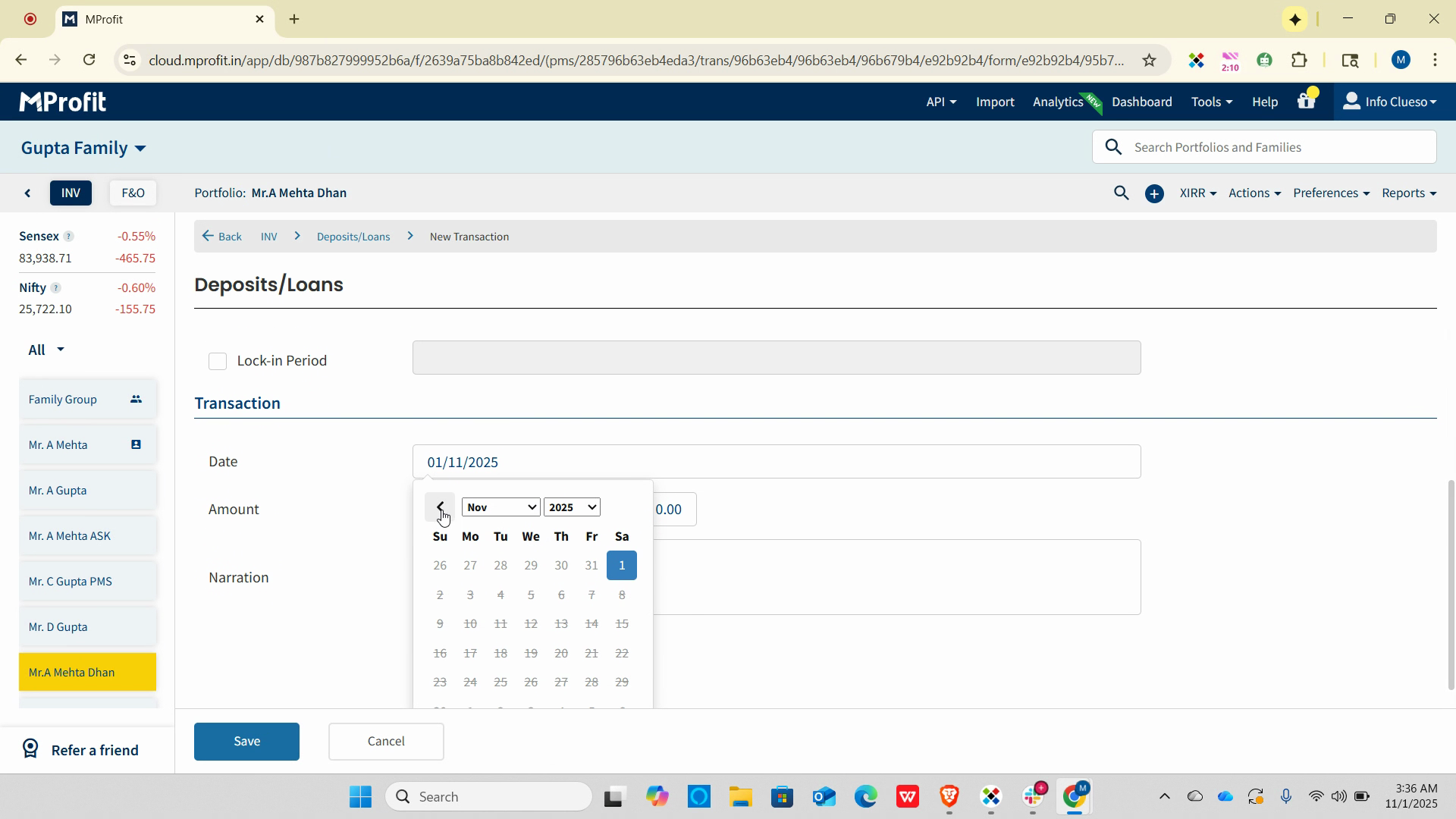
Task: Click Deposits/Loans breadcrumb link
Action: 353,237
